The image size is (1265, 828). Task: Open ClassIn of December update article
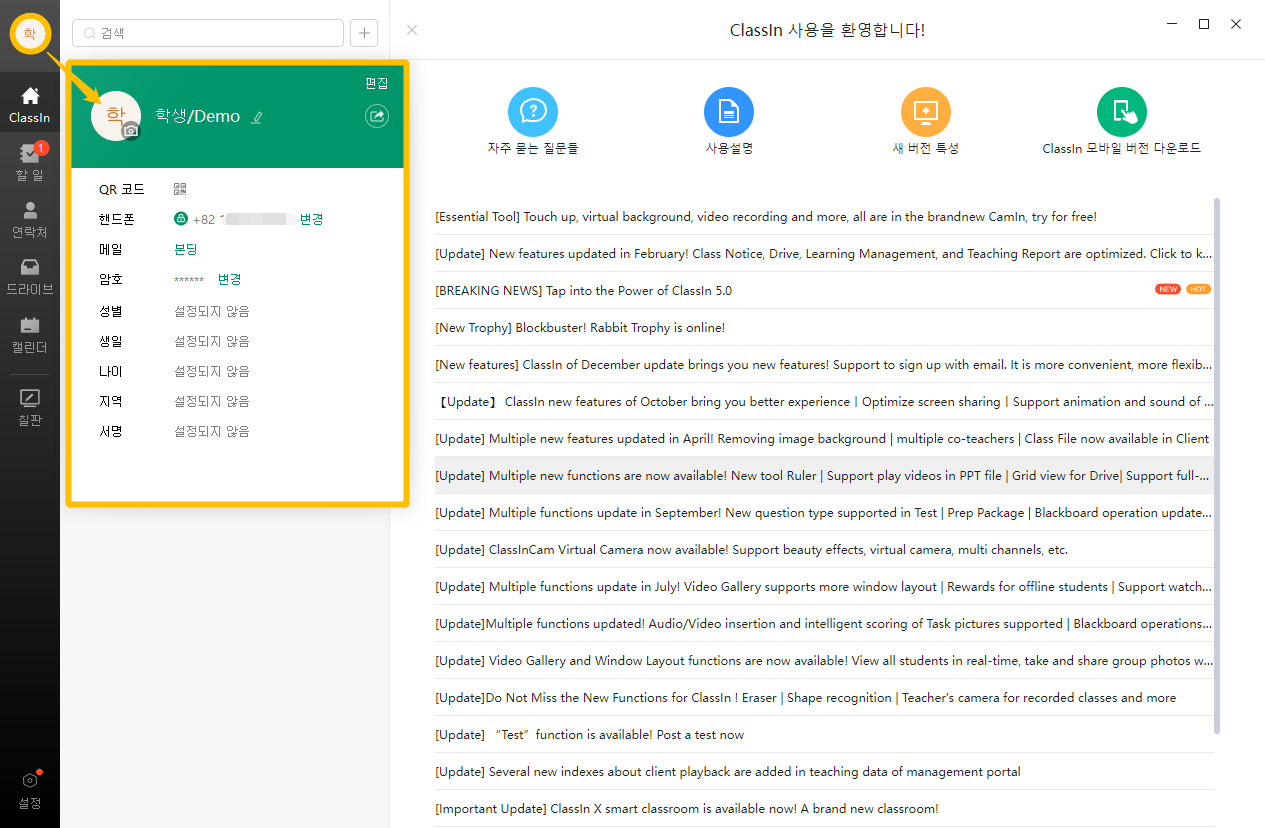(824, 364)
